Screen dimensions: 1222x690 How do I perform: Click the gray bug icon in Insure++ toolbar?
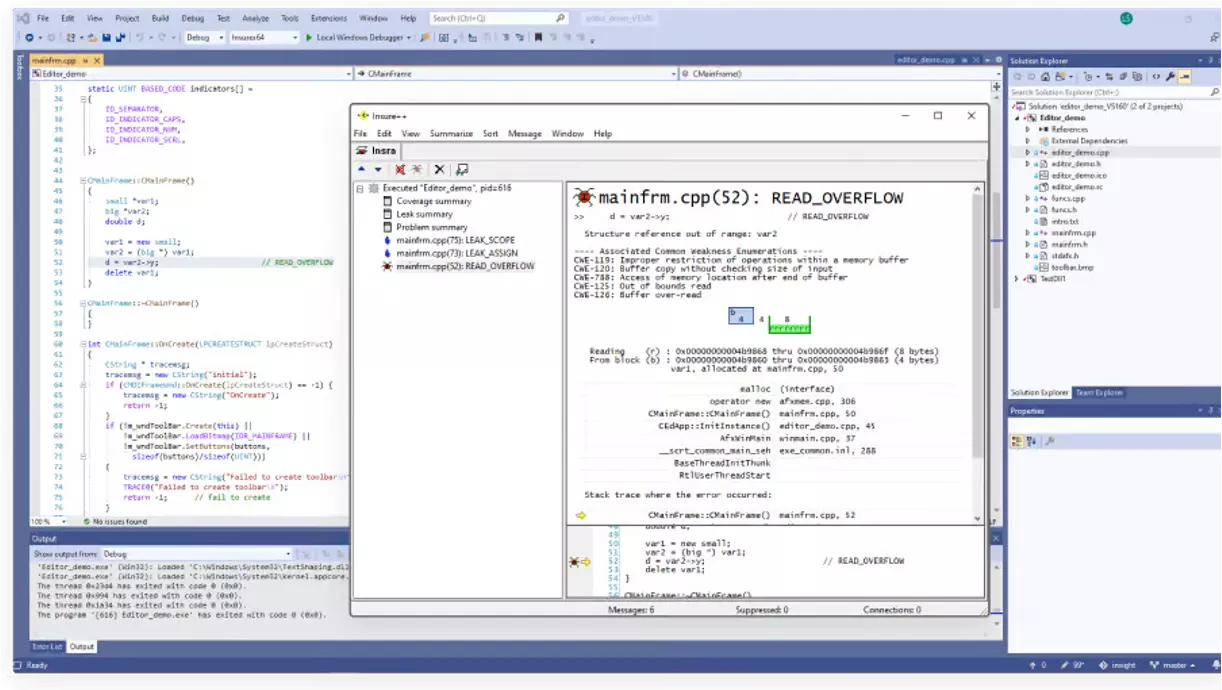click(416, 170)
